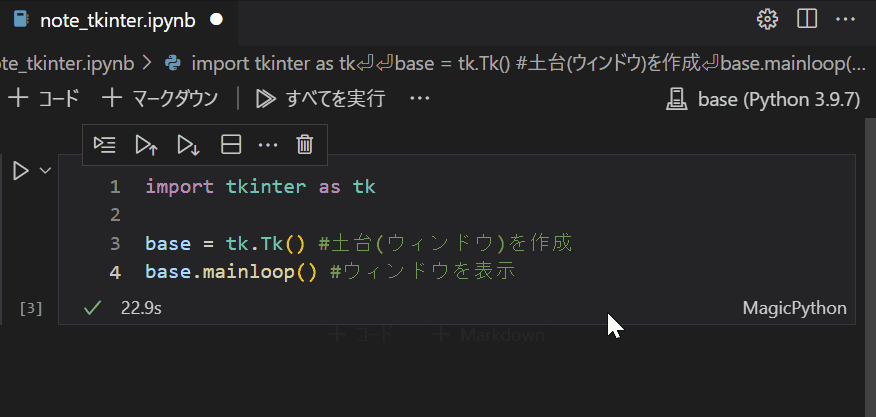Open notebook settings gear icon
Viewport: 876px width, 417px height.
[767, 19]
